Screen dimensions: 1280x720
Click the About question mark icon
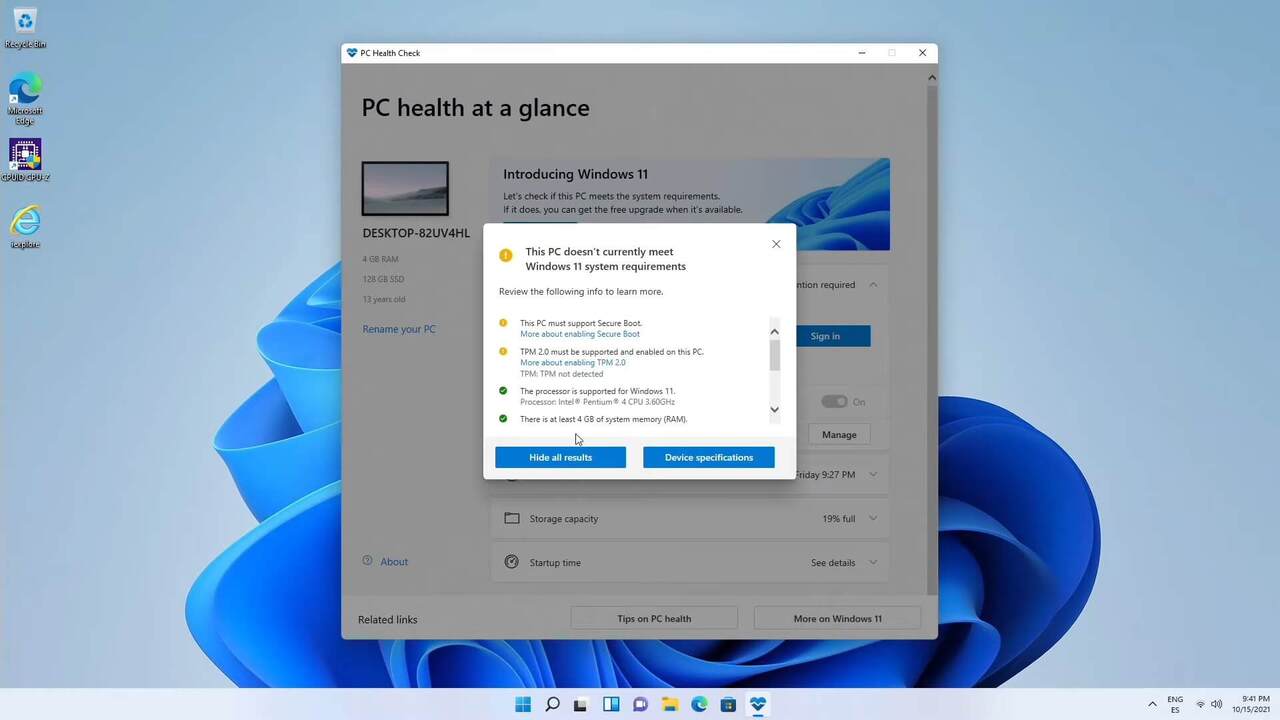[368, 561]
